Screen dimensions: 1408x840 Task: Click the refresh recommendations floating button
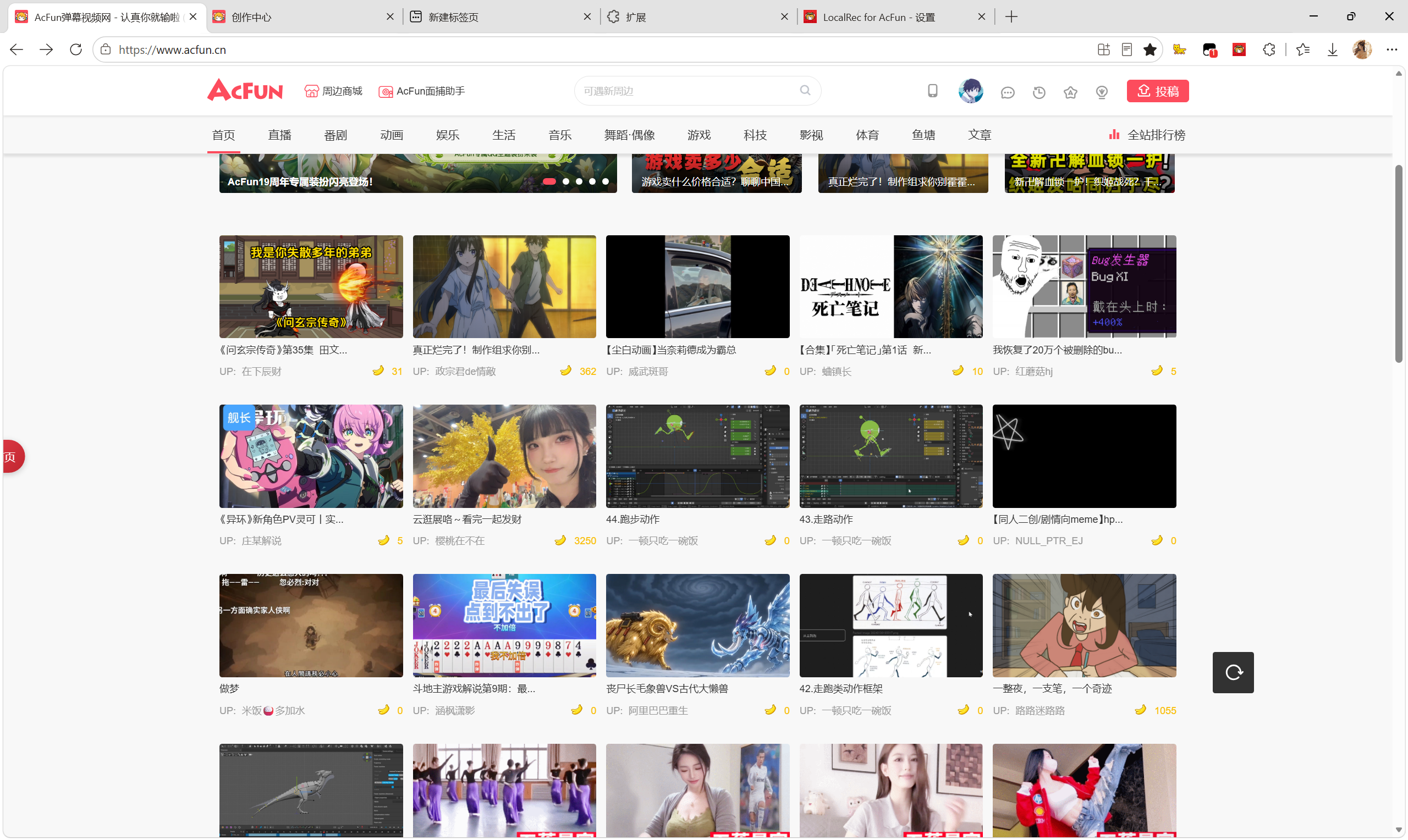click(1233, 672)
